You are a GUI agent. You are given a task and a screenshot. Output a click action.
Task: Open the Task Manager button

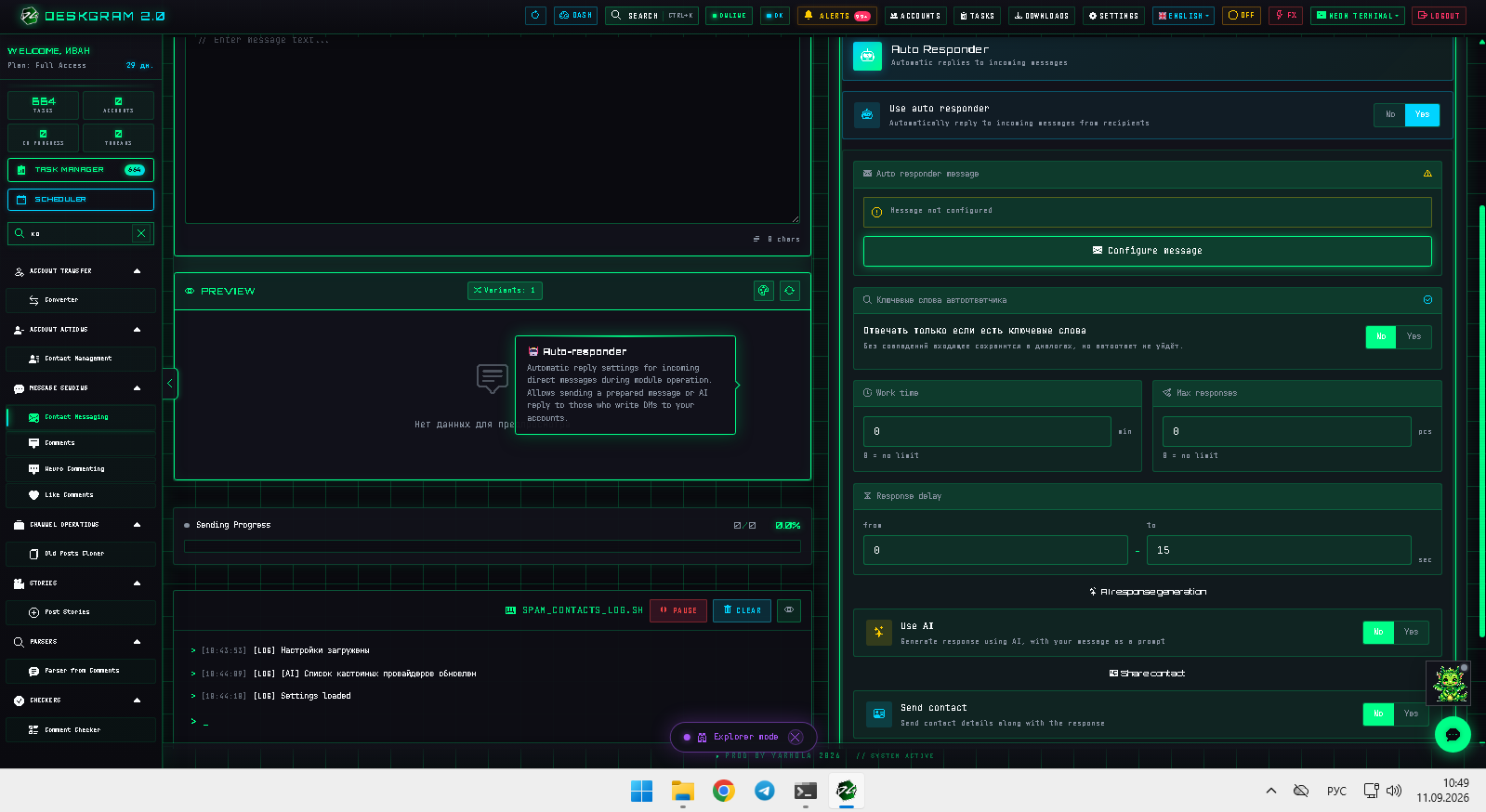coord(81,170)
